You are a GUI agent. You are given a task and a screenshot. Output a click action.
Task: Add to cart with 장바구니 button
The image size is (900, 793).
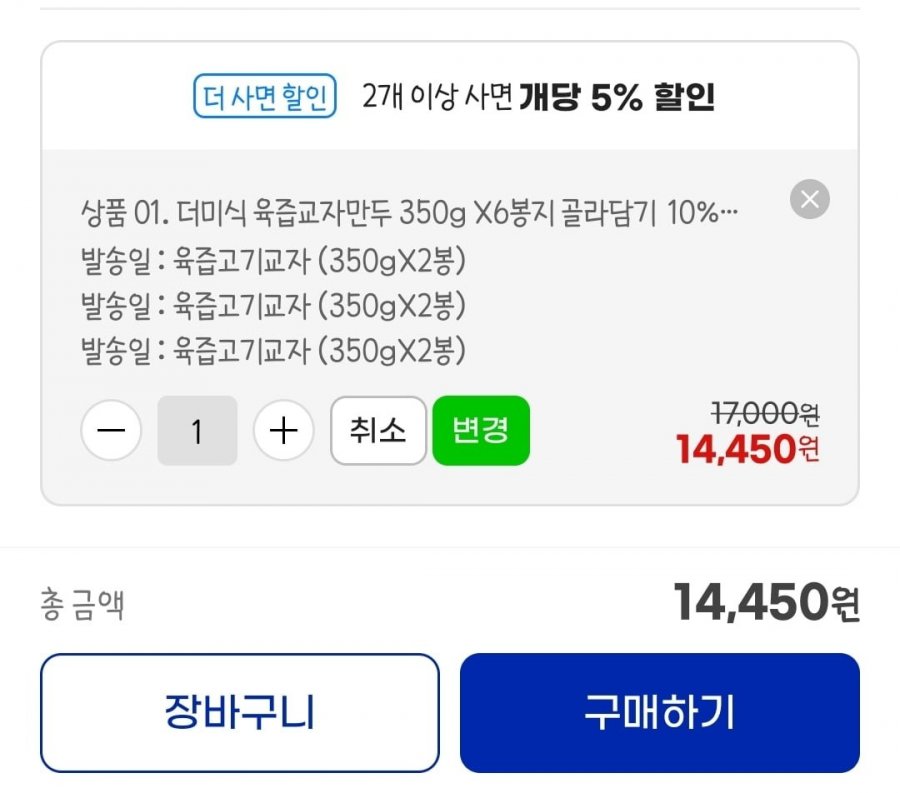tap(240, 713)
